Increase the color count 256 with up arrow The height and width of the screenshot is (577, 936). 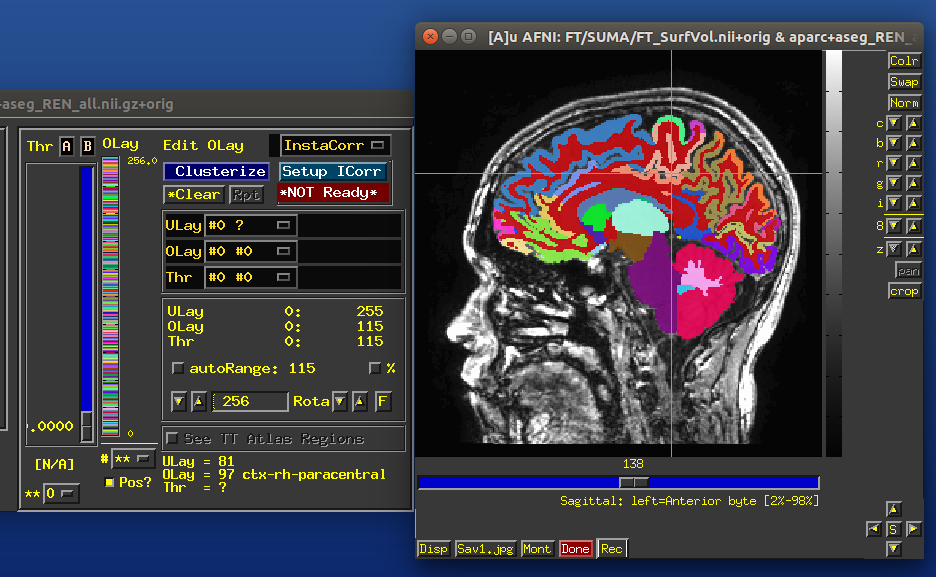click(x=198, y=402)
